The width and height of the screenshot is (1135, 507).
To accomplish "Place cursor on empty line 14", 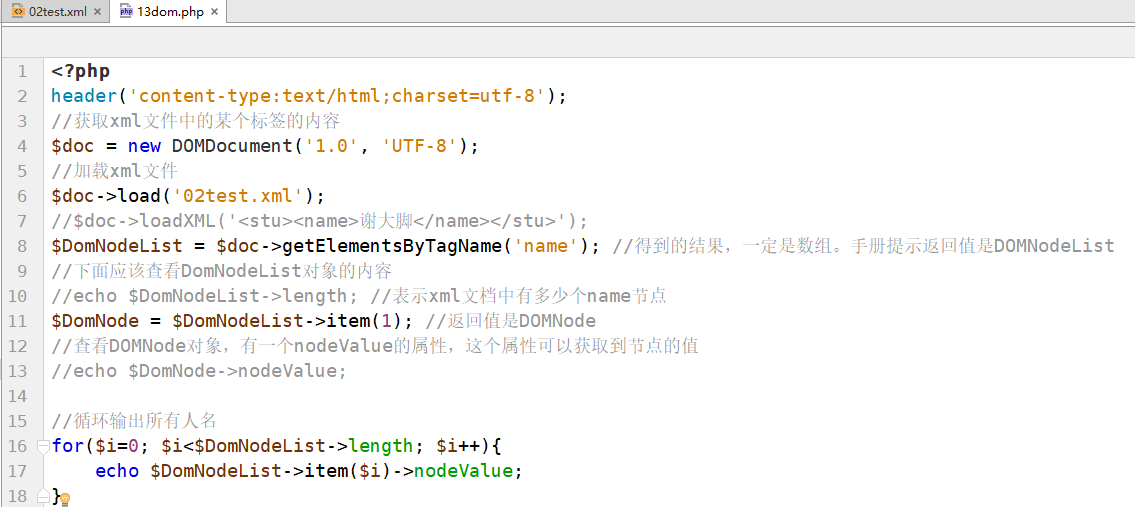I will click(300, 396).
